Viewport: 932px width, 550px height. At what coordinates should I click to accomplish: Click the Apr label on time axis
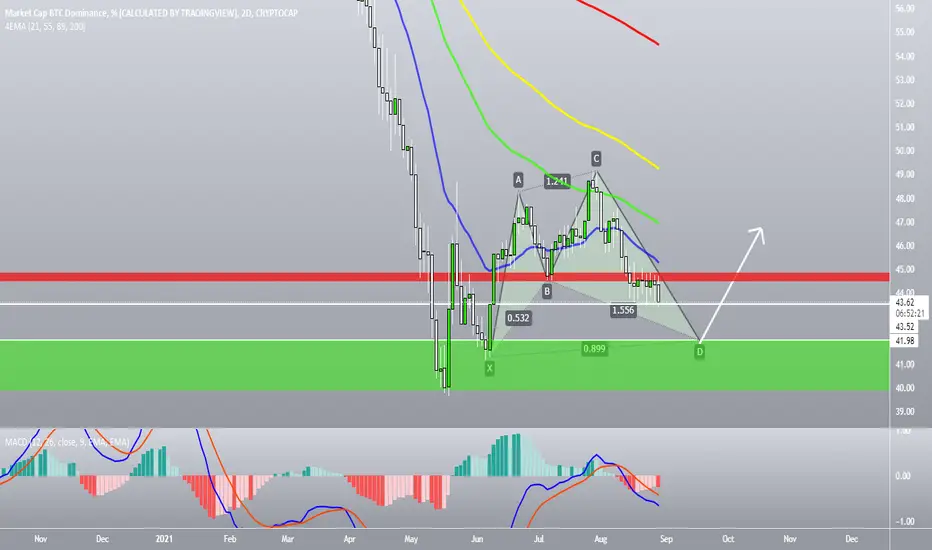(350, 539)
